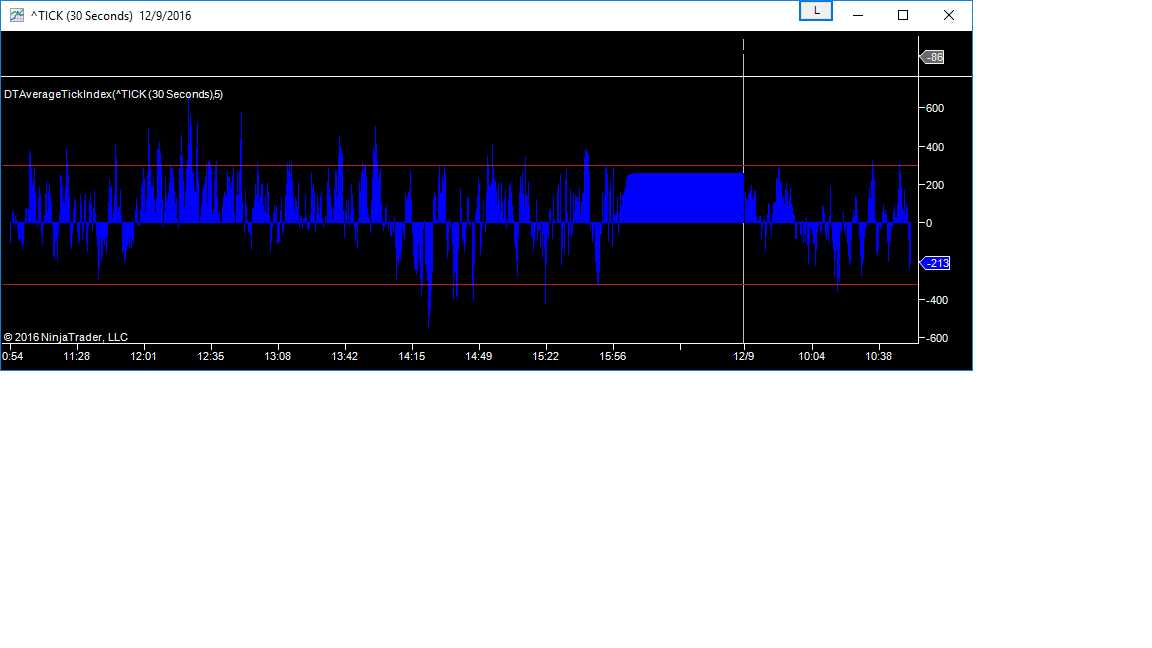Screen dimensions: 1152x648
Task: Click the 12:01 time axis label
Action: click(x=144, y=356)
